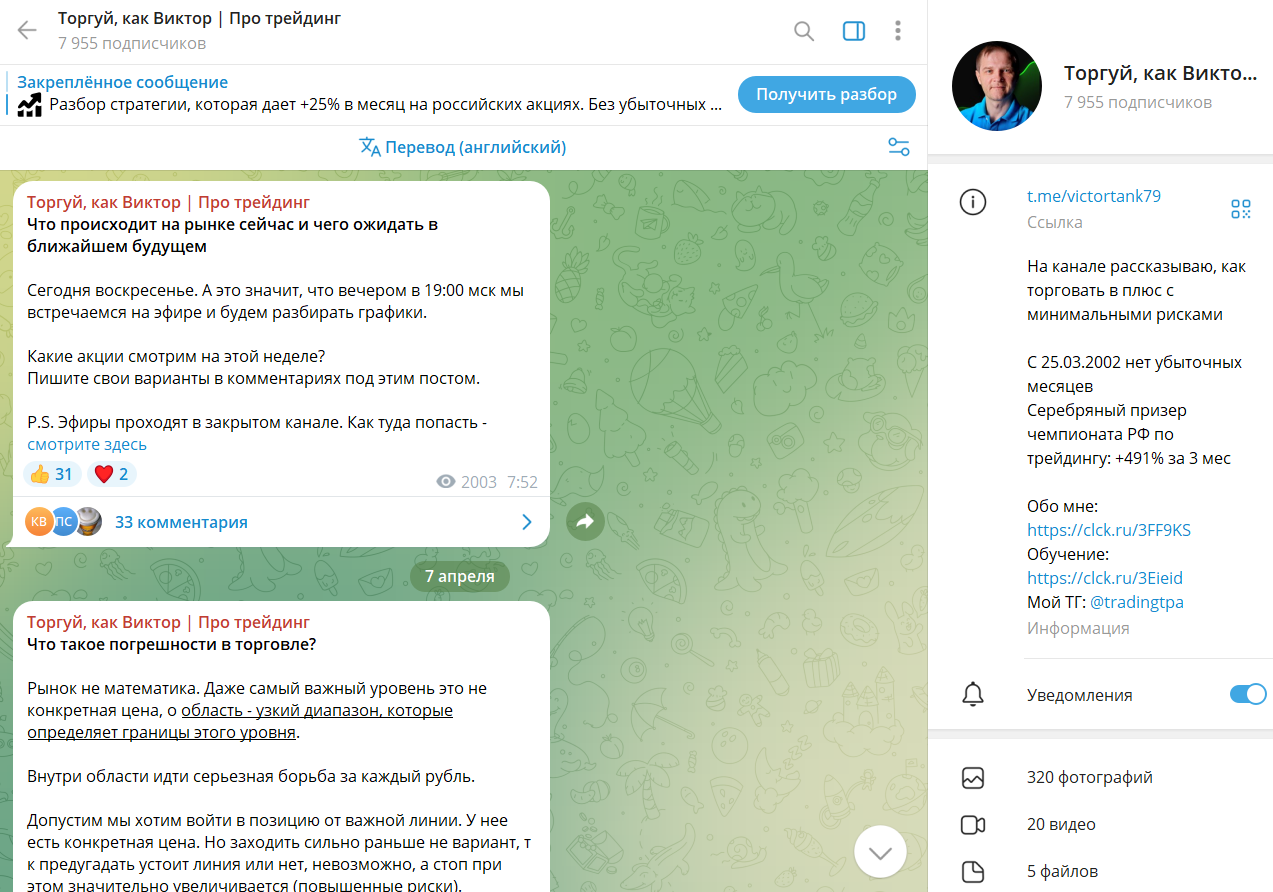Jump to bottom with the down-arrow button
The image size is (1273, 892).
[880, 853]
